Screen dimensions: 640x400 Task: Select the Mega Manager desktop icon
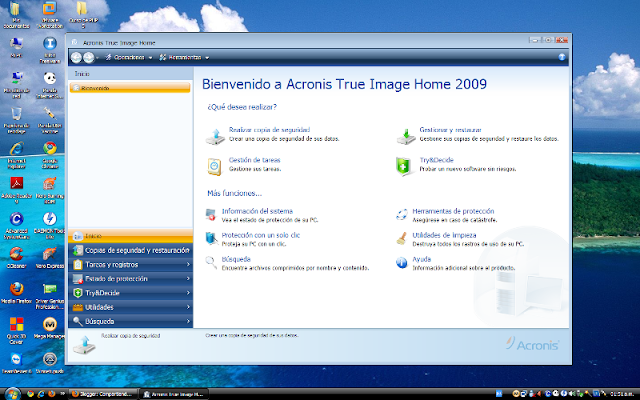[50, 328]
